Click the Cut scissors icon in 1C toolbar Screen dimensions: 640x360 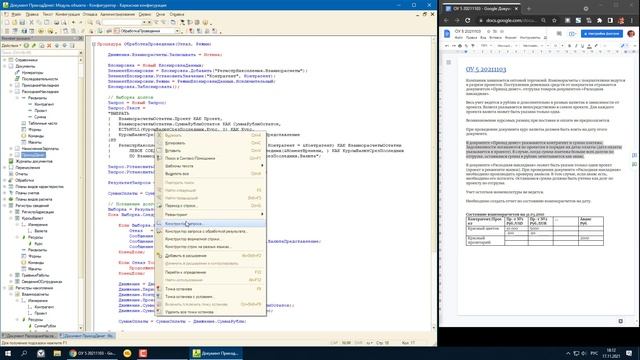31,22
